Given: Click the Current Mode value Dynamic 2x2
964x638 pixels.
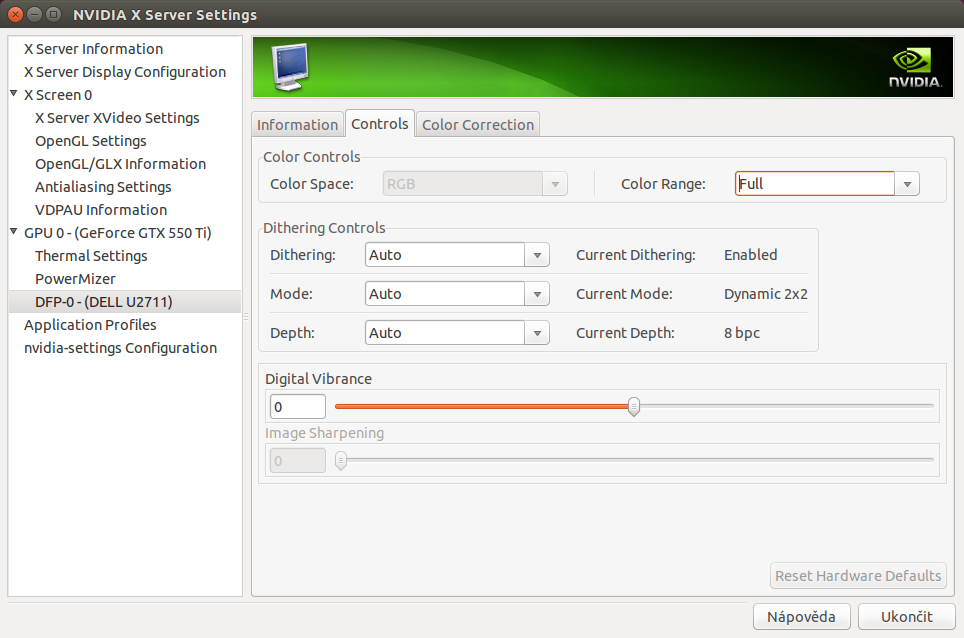Looking at the screenshot, I should click(765, 294).
